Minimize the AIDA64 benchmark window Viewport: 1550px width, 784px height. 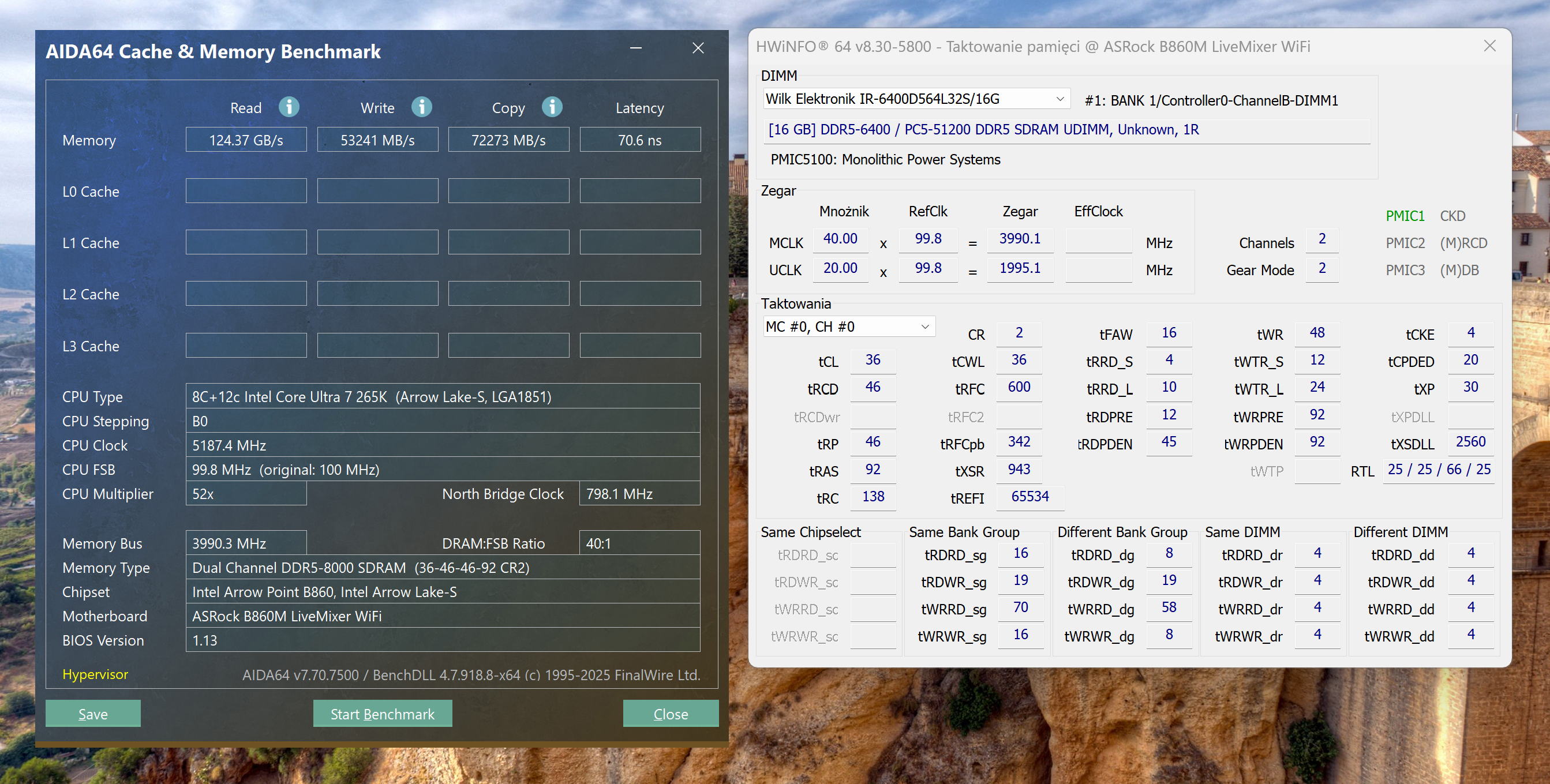pos(635,48)
